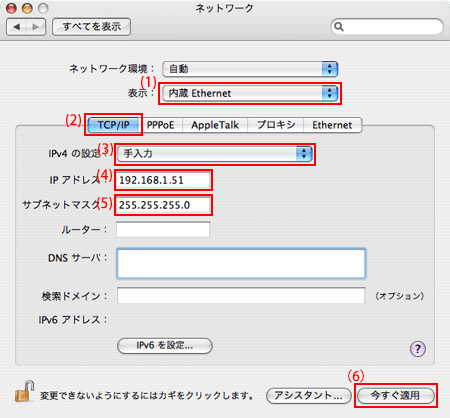Image resolution: width=450 pixels, height=418 pixels.
Task: Click the forward navigation arrow
Action: pos(36,27)
